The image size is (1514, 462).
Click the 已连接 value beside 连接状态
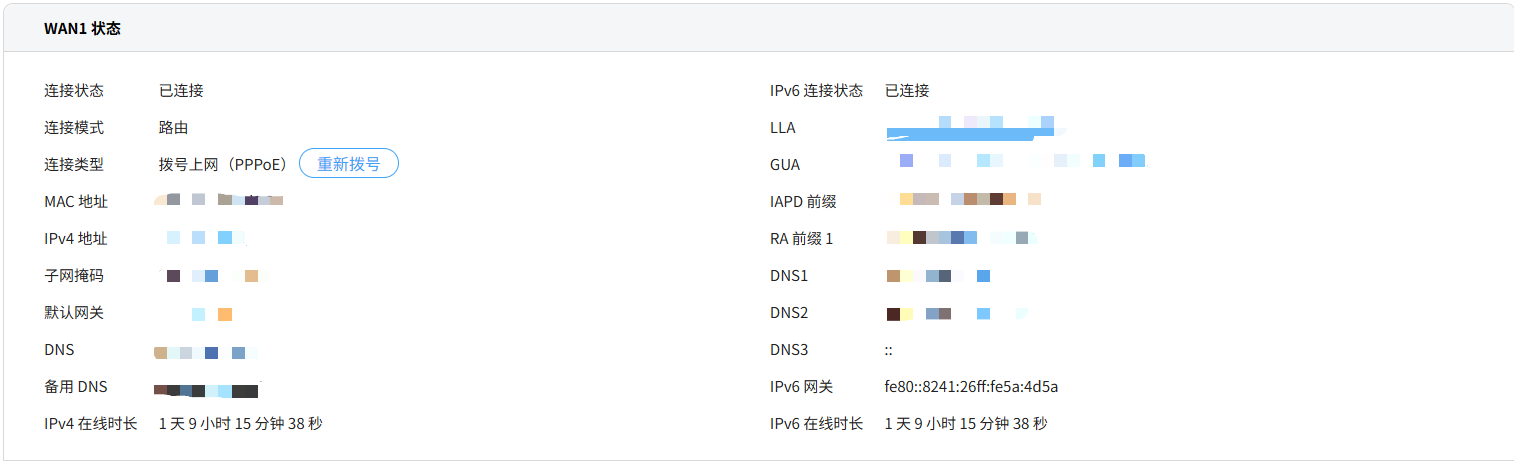click(x=181, y=91)
